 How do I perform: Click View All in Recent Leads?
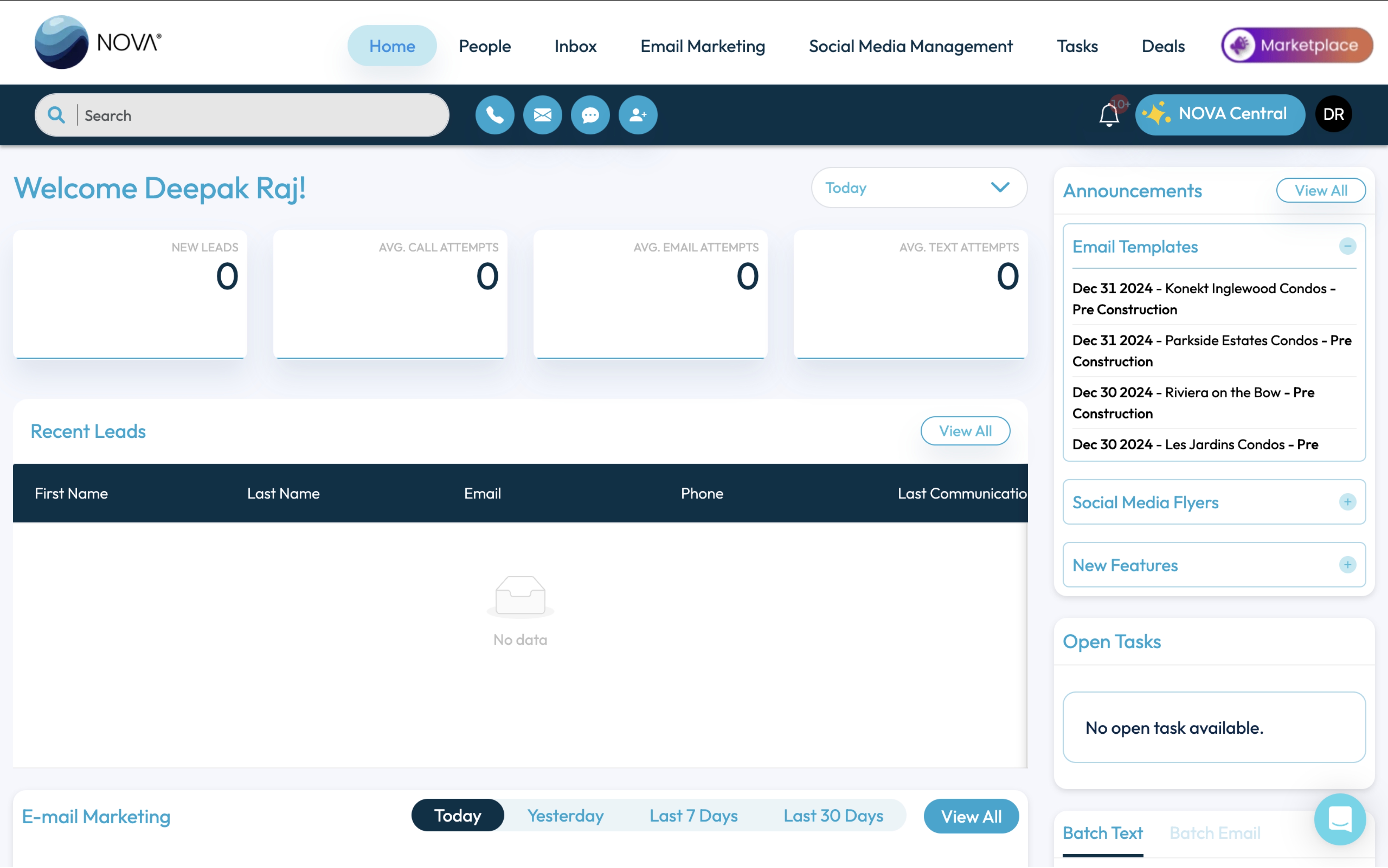(x=965, y=431)
